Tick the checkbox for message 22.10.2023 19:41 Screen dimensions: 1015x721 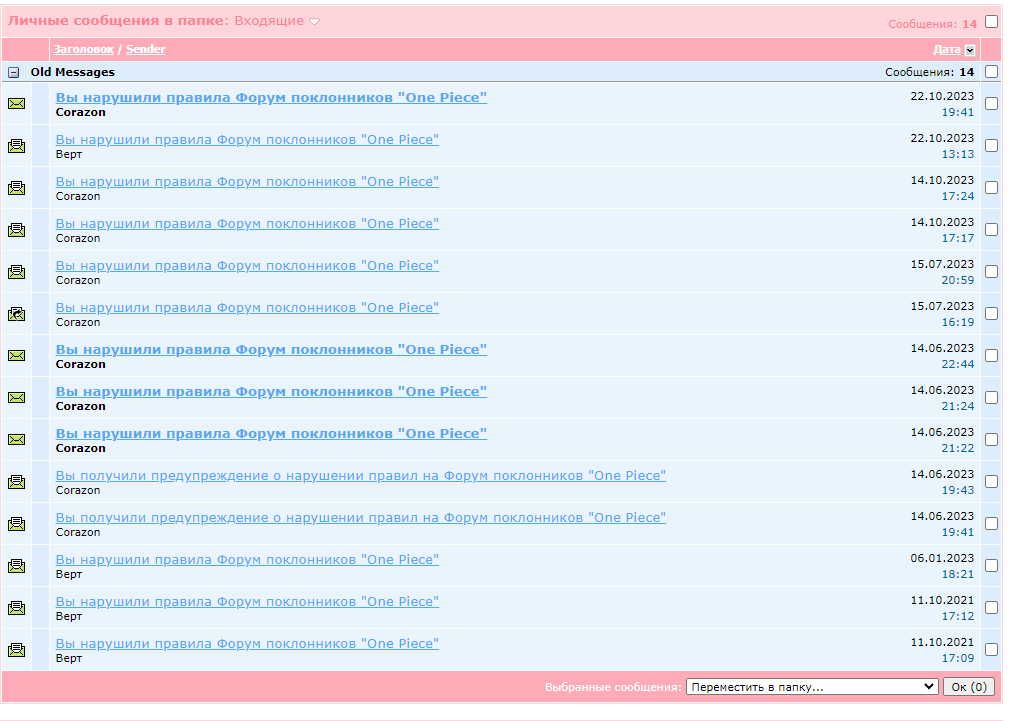tap(991, 104)
